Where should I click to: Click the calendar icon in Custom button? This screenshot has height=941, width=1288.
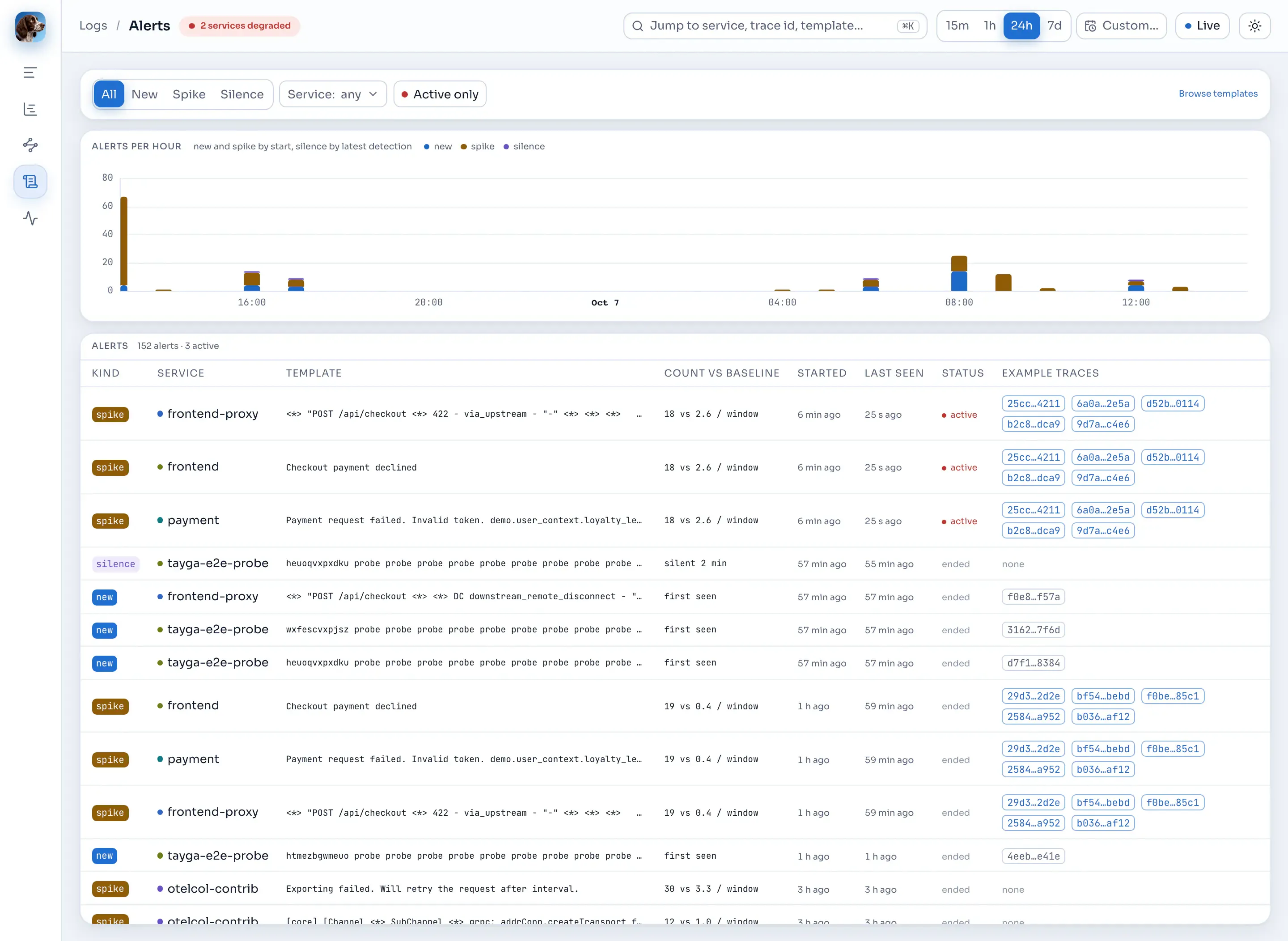pyautogui.click(x=1090, y=25)
